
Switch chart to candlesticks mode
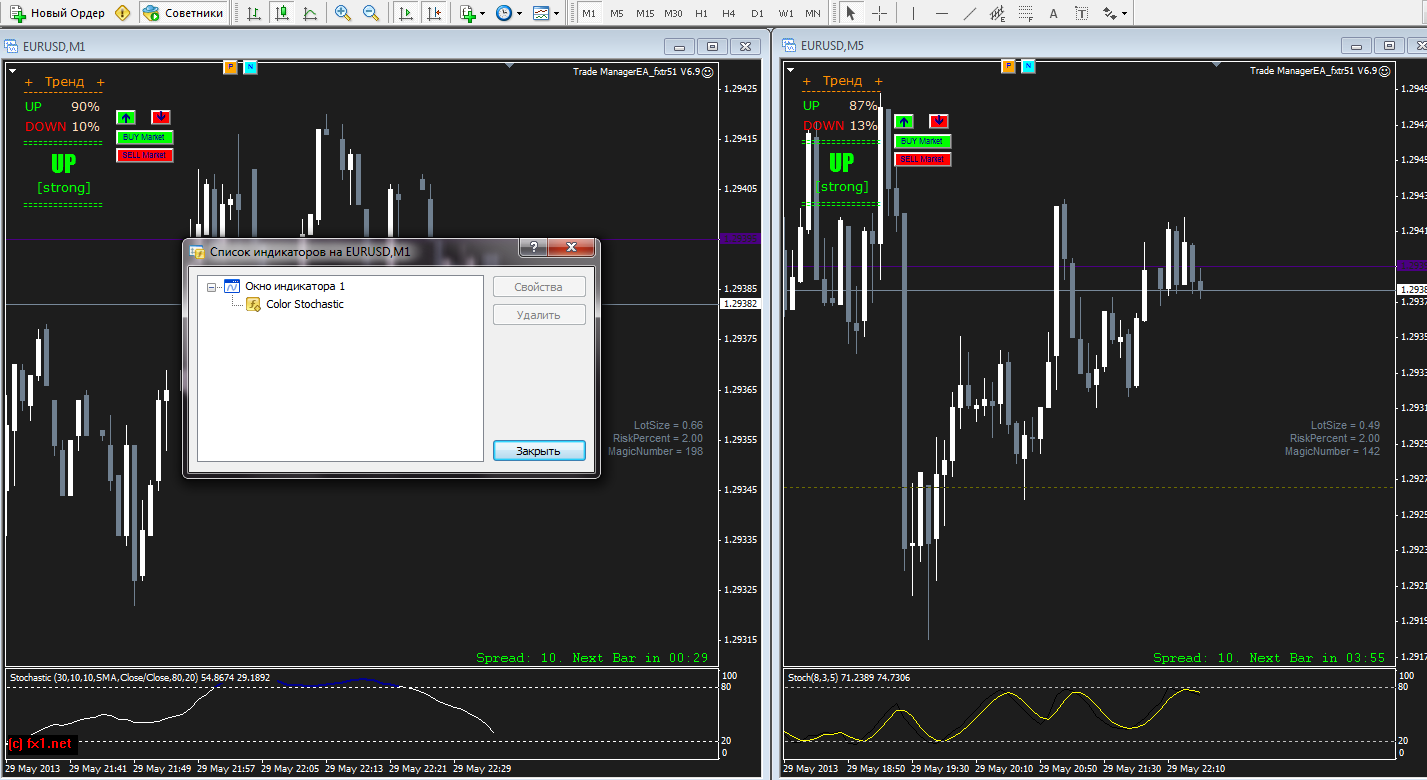point(282,13)
